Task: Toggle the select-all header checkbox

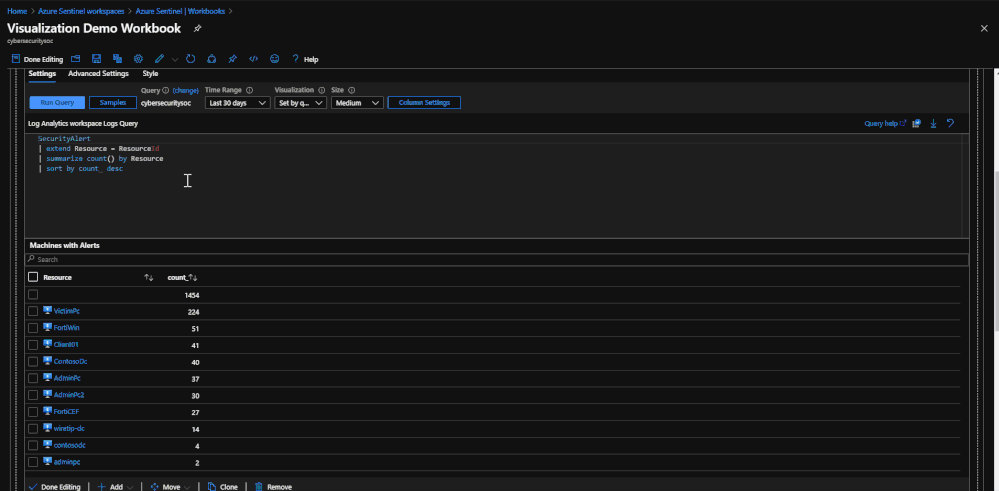Action: click(x=33, y=277)
